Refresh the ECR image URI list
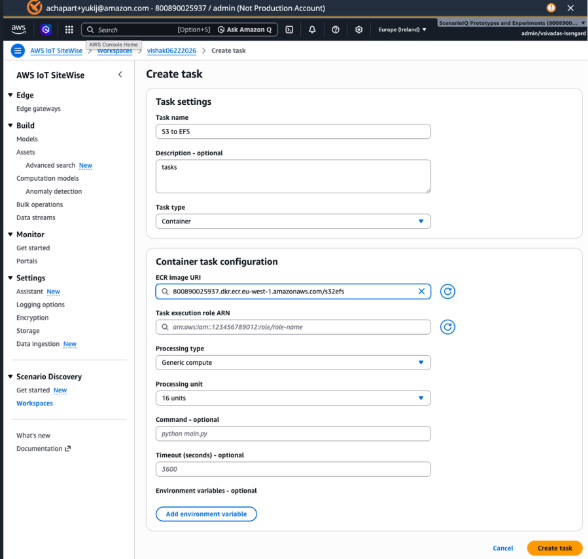Image resolution: width=588 pixels, height=559 pixels. (x=447, y=292)
